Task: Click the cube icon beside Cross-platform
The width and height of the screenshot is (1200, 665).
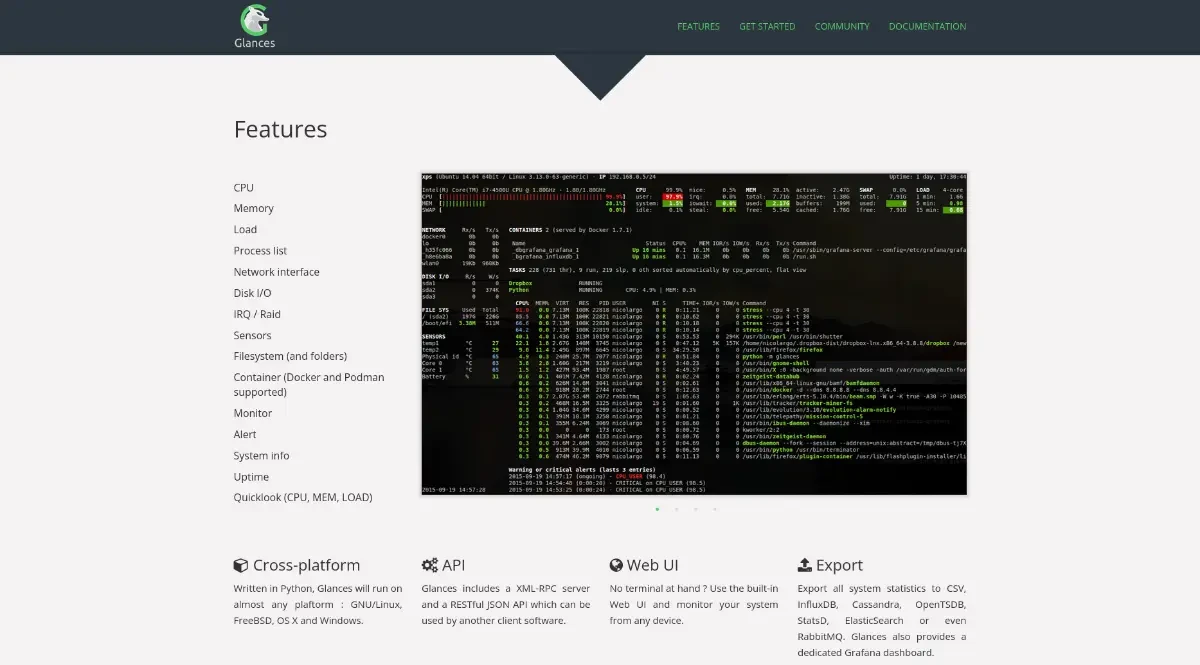Action: [241, 565]
